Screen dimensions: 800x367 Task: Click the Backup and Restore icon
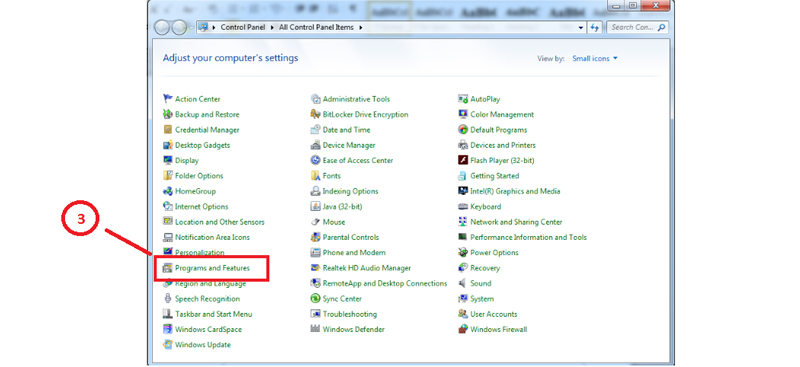167,114
